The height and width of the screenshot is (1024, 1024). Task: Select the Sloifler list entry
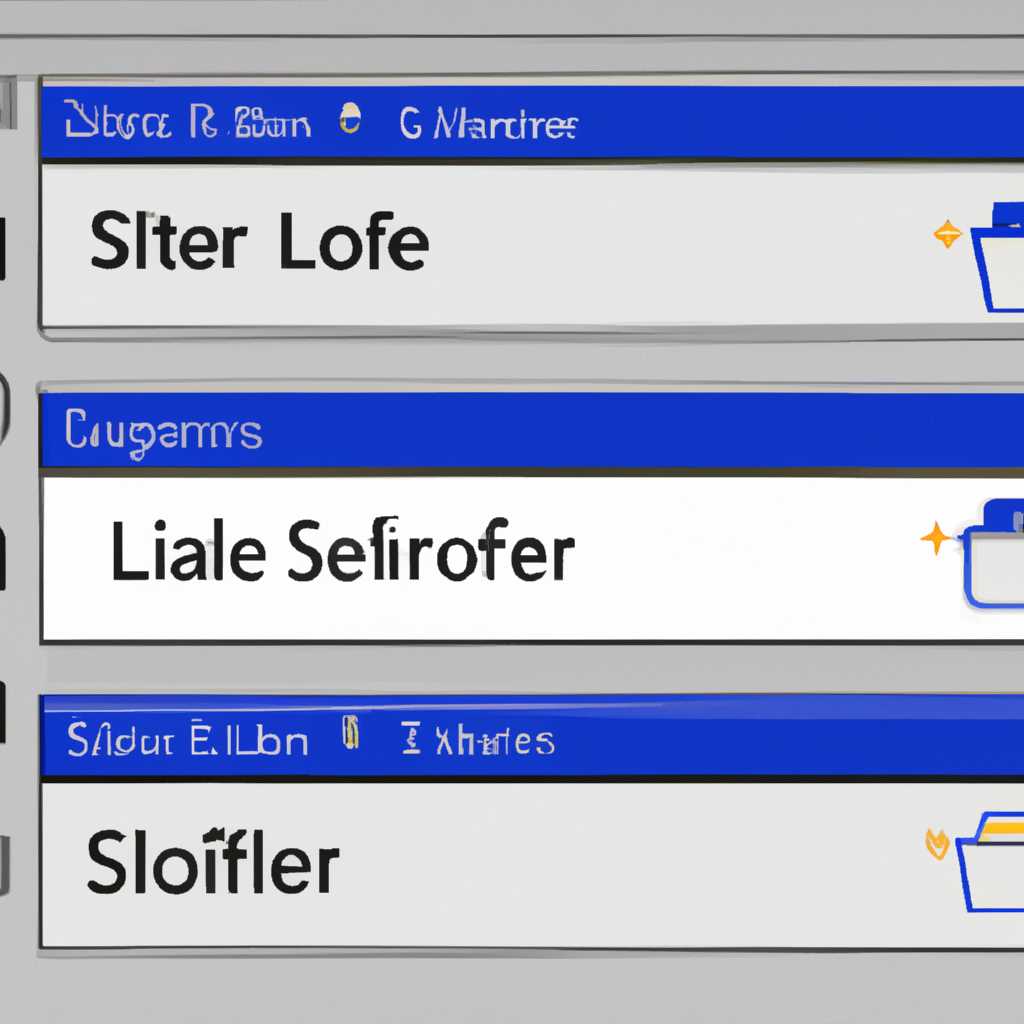point(532,865)
